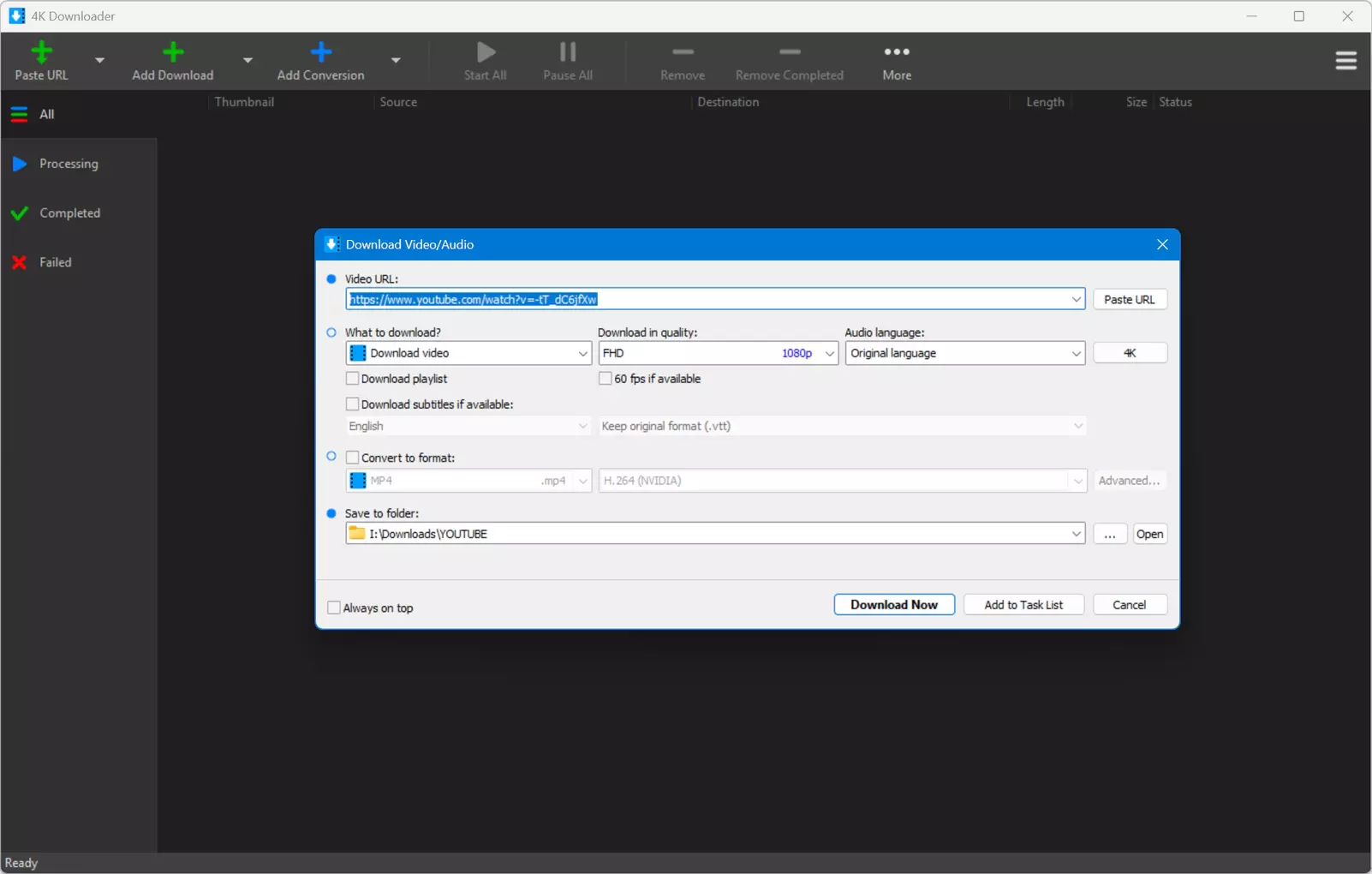Click the Open folder button
This screenshot has height=874, width=1372.
click(x=1149, y=534)
